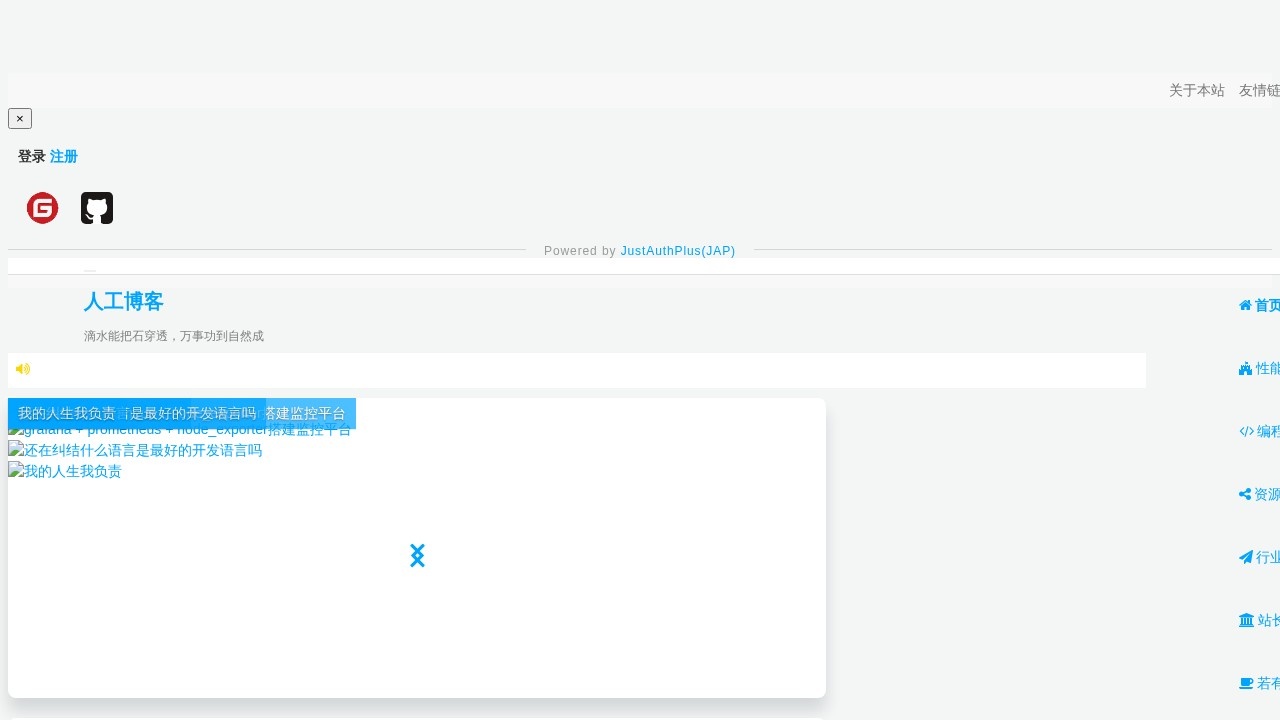Switch to the 登录 tab
This screenshot has width=1280, height=720.
coord(31,156)
